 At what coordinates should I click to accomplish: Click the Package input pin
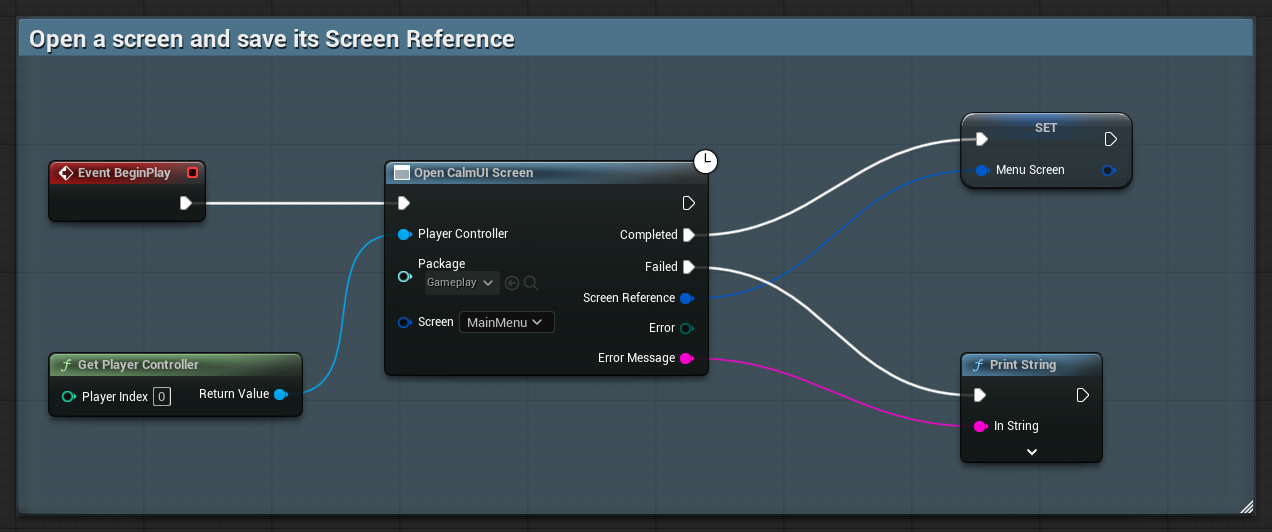click(404, 276)
